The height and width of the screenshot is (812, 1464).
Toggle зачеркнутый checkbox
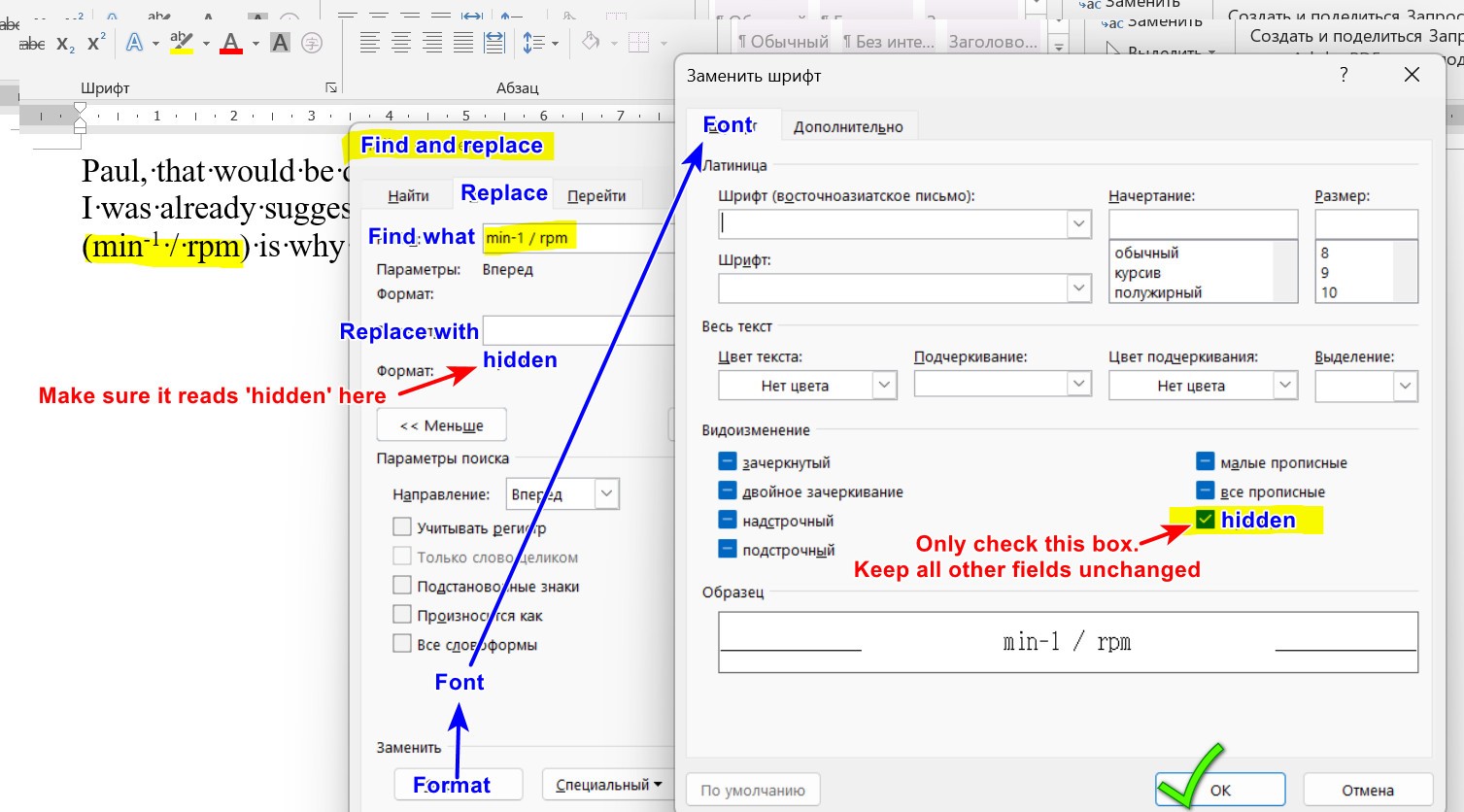728,461
